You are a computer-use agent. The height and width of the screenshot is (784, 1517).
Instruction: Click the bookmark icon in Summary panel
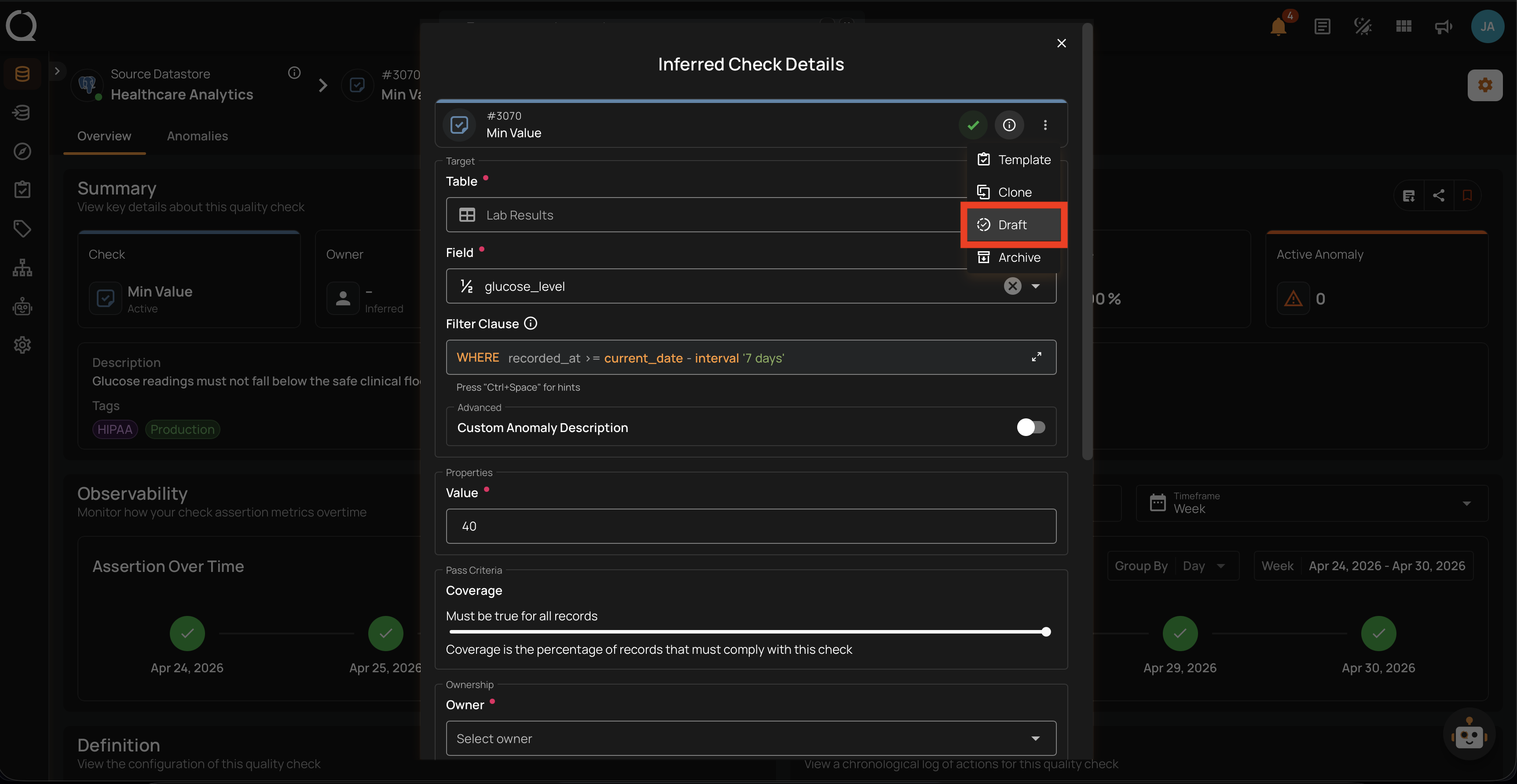[1467, 195]
